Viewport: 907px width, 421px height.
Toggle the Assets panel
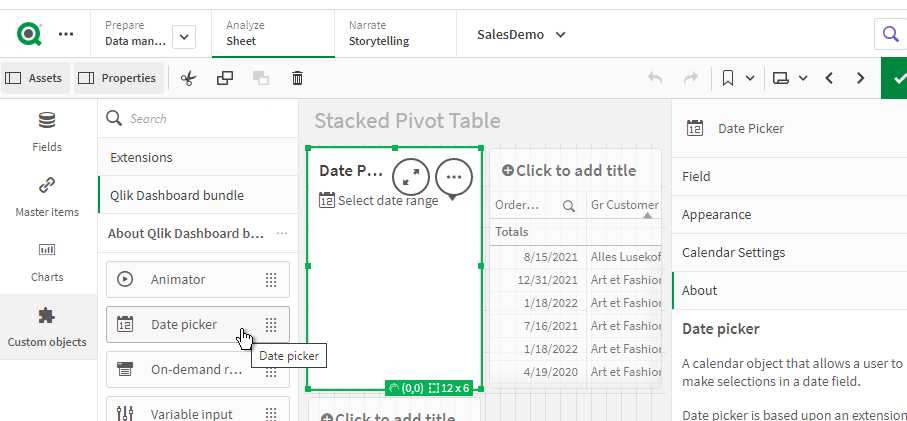point(35,78)
